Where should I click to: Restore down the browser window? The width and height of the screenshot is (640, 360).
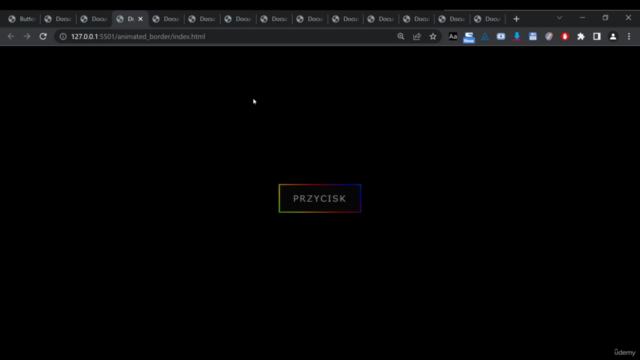pyautogui.click(x=605, y=18)
